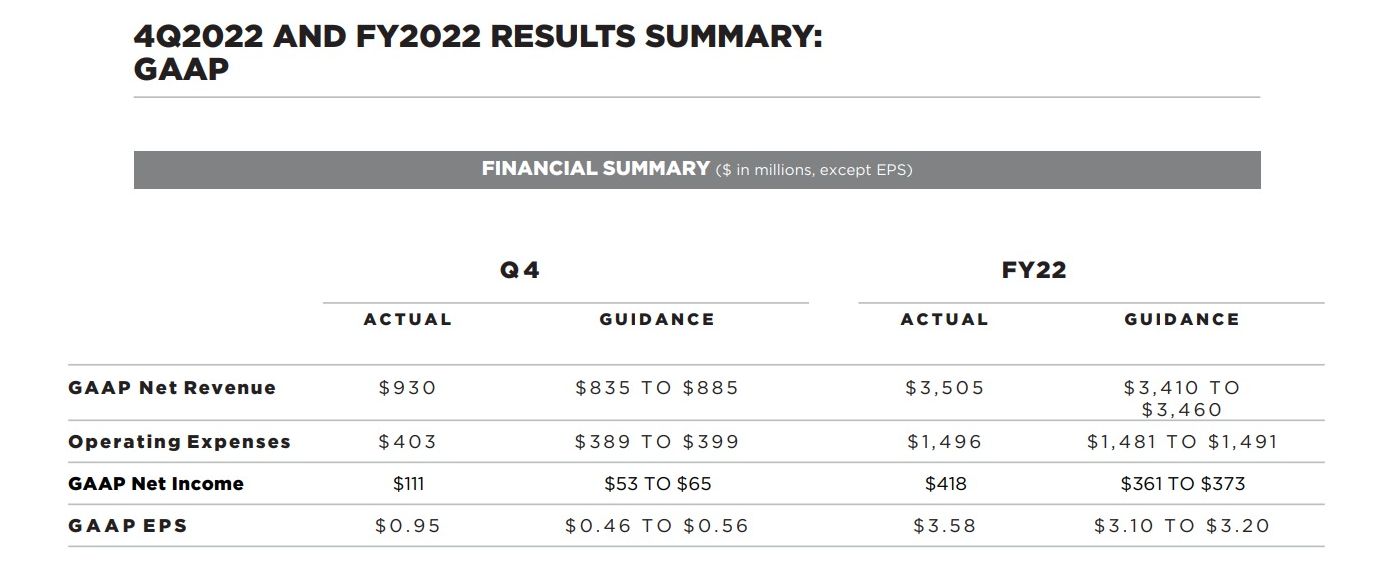This screenshot has height=585, width=1393.
Task: Click the FY22 operating expenses guidance '$1,481 TO $1,491'
Action: (1182, 442)
